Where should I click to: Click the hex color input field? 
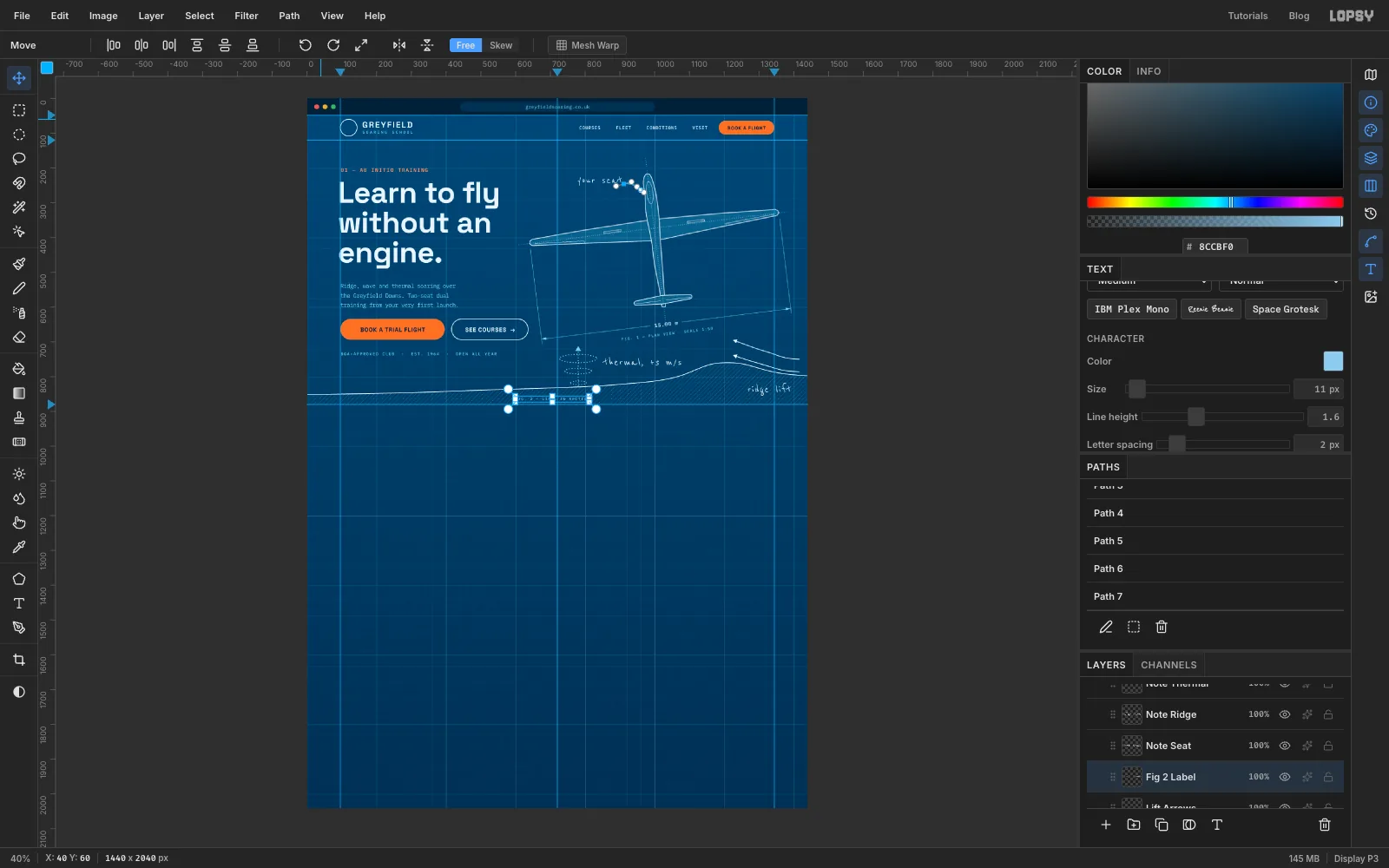1215,247
